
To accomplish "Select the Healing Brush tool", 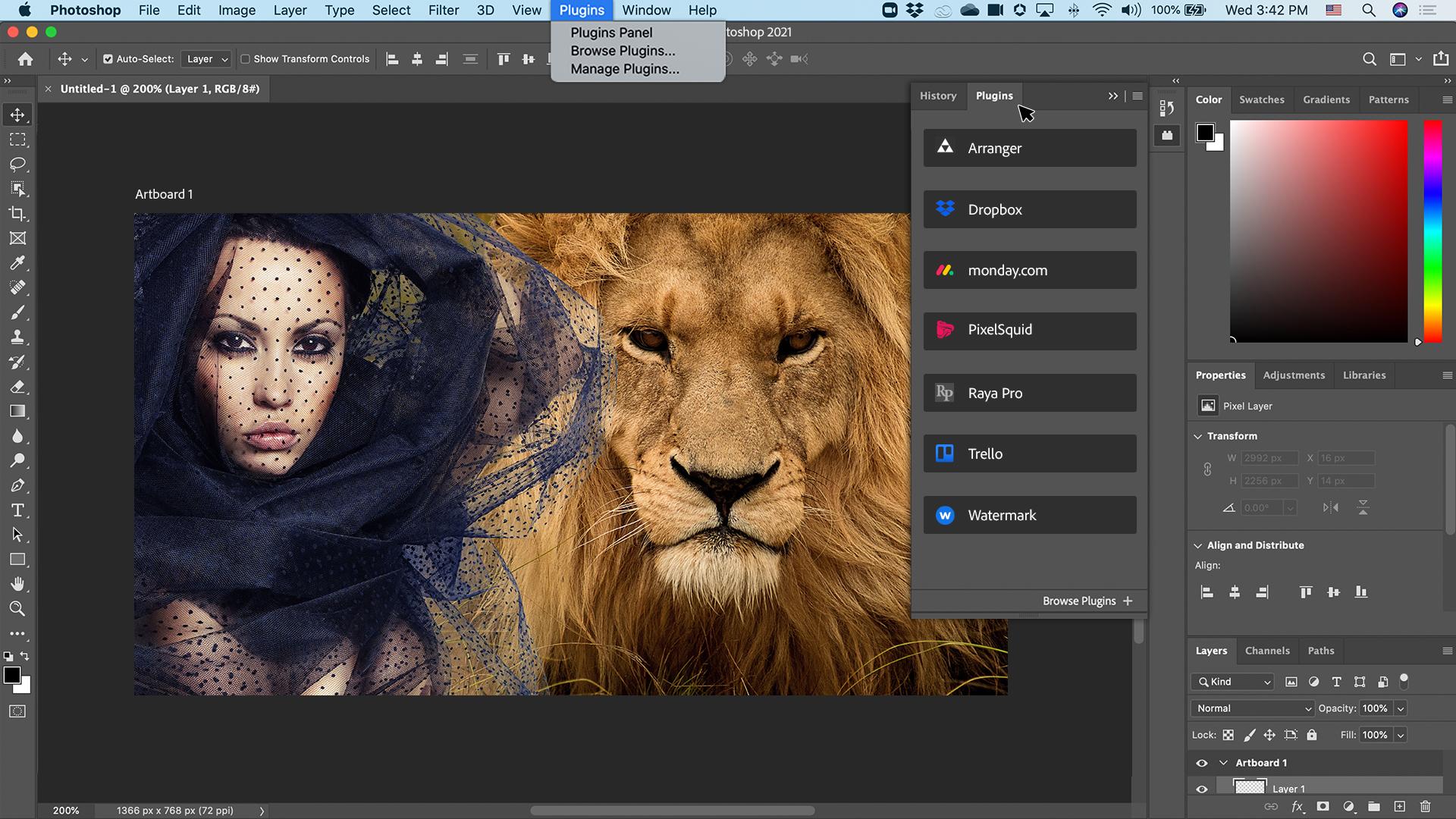I will pos(18,288).
